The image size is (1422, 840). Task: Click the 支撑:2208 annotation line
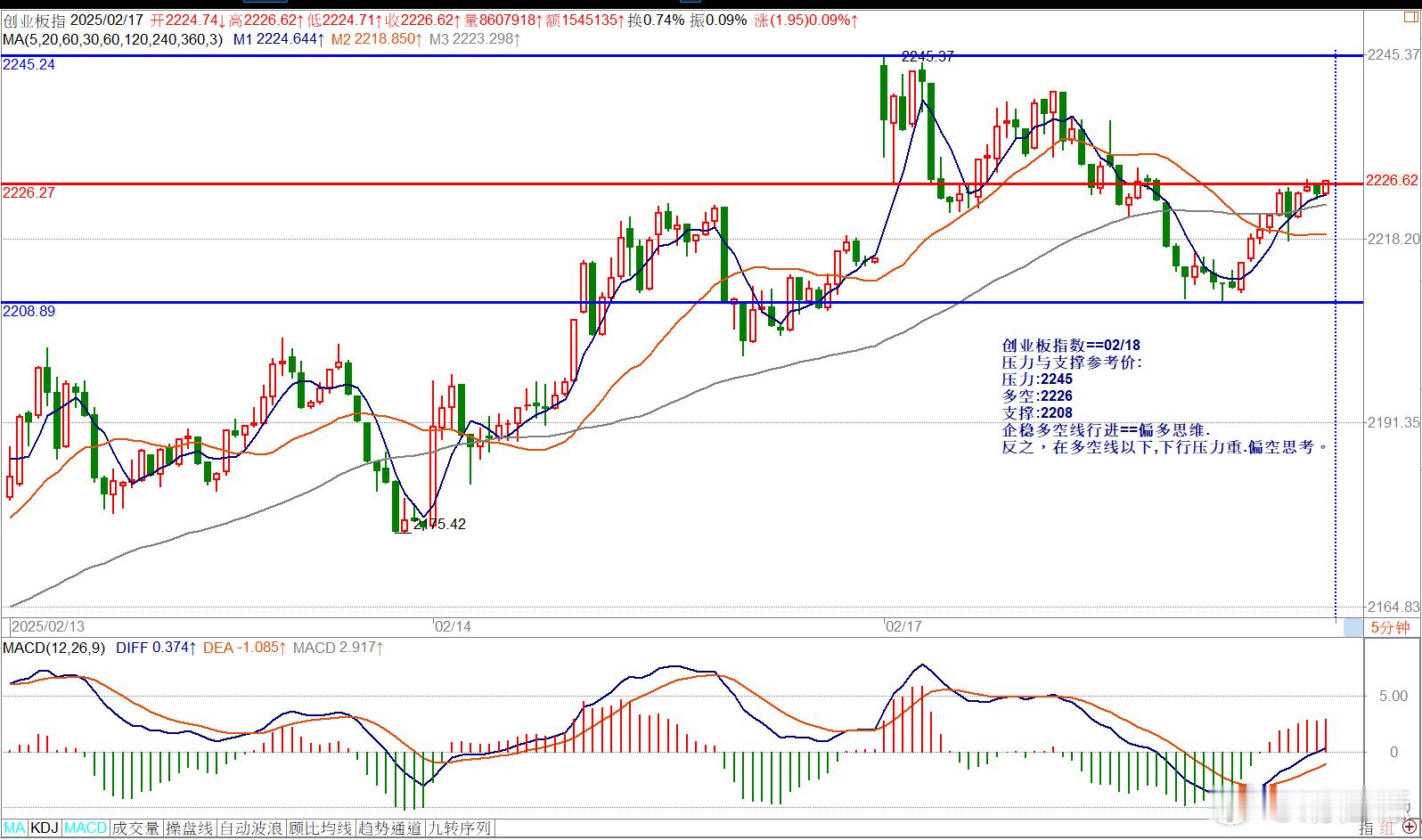tap(1037, 413)
